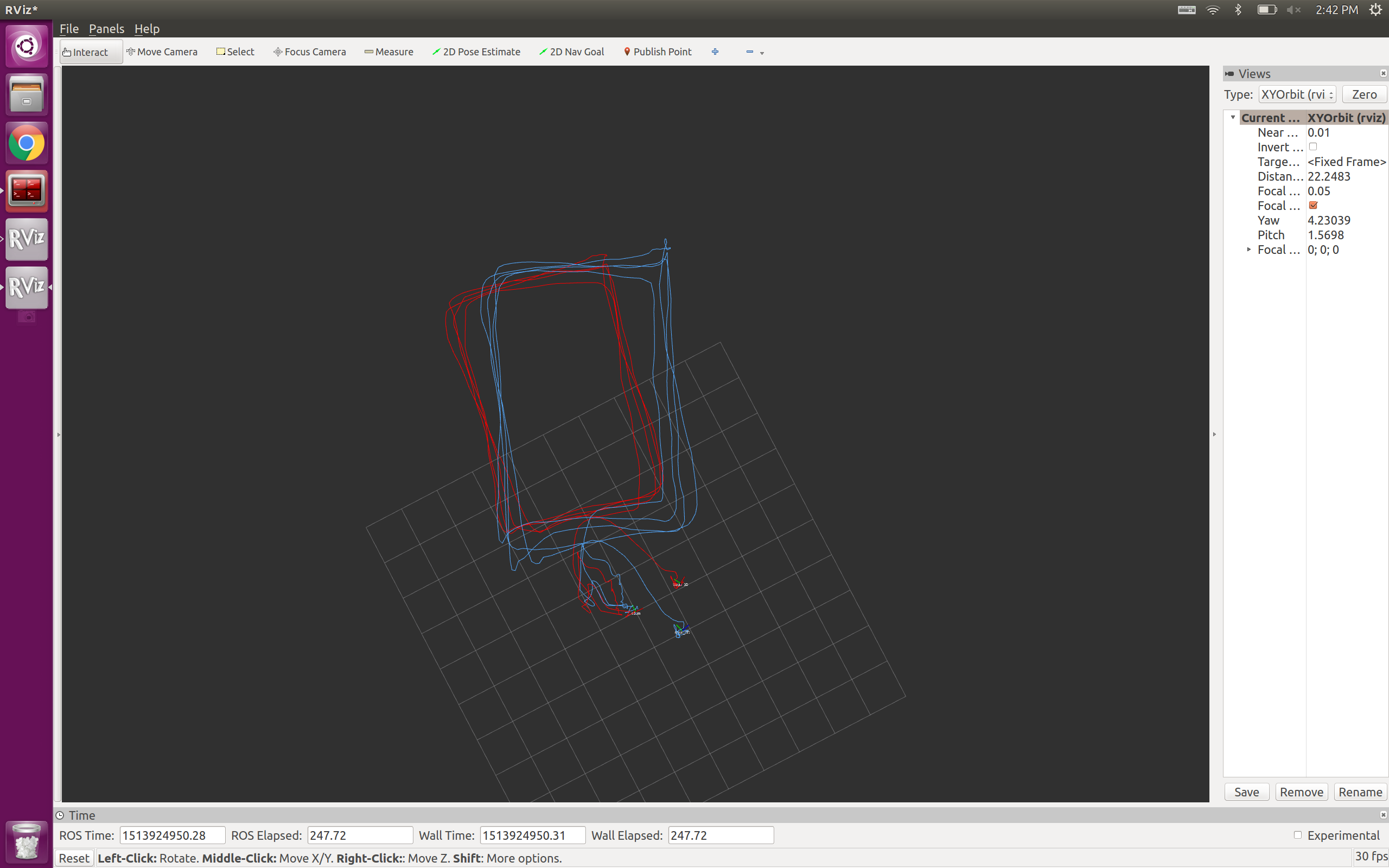Uncheck the checked Focal option
Image resolution: width=1389 pixels, height=868 pixels.
click(1314, 205)
